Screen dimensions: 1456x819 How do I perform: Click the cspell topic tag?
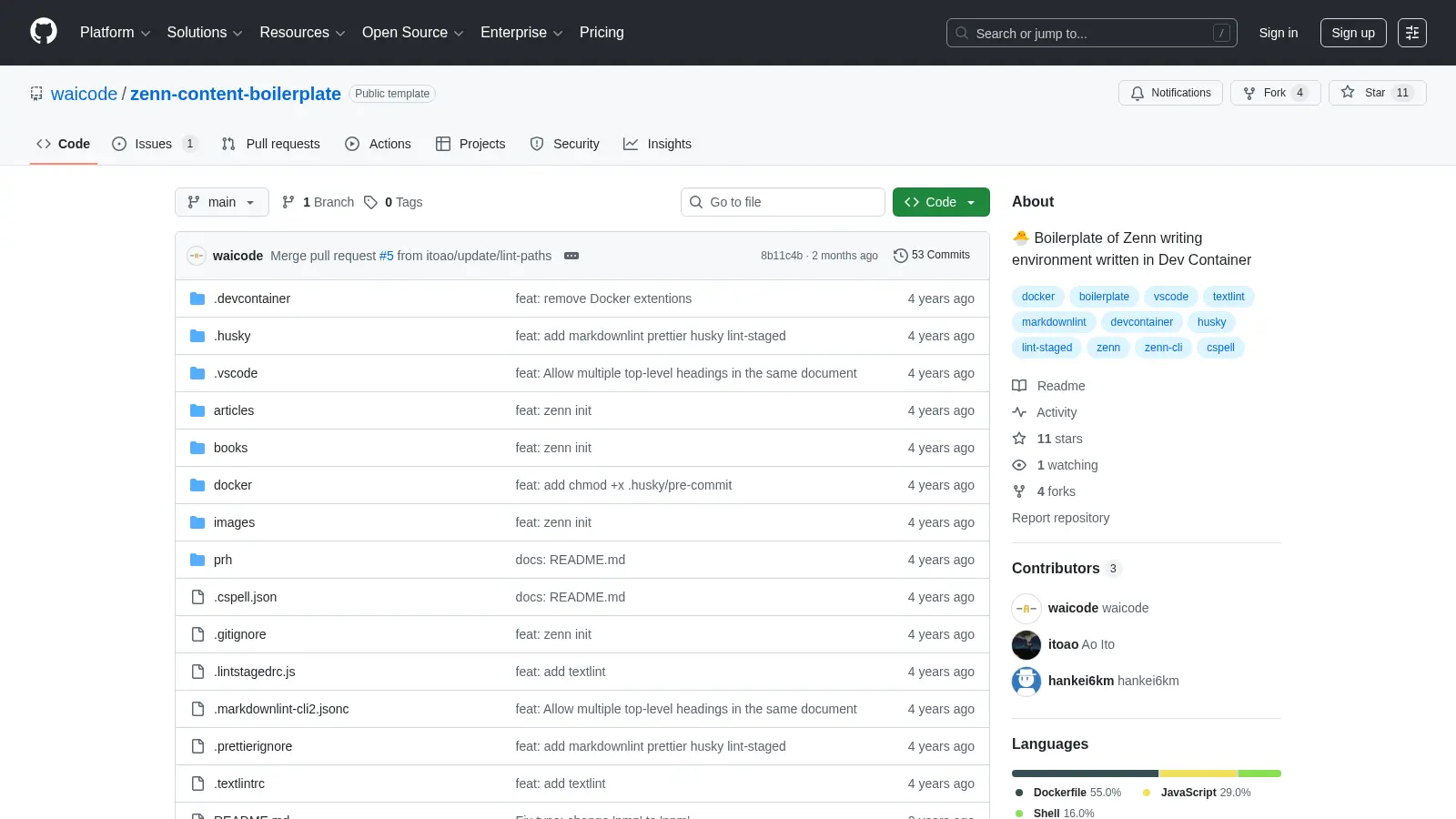1220,348
